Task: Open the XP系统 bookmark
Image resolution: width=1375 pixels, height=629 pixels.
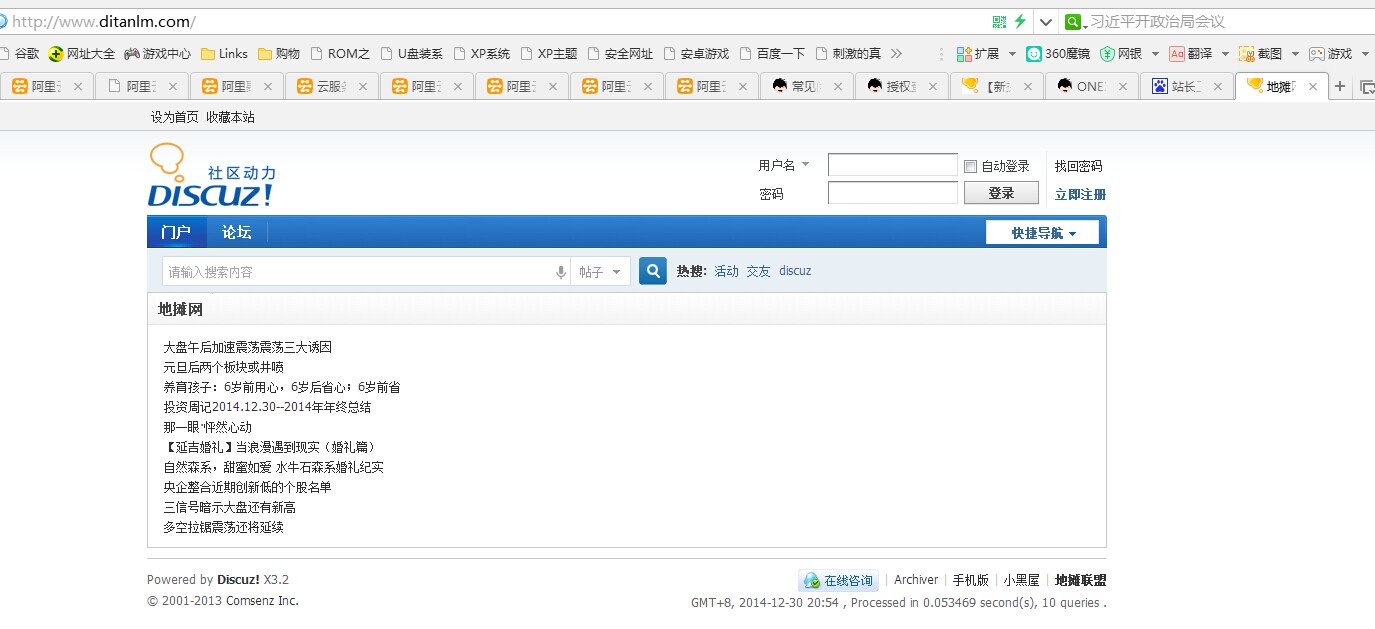Action: tap(481, 54)
